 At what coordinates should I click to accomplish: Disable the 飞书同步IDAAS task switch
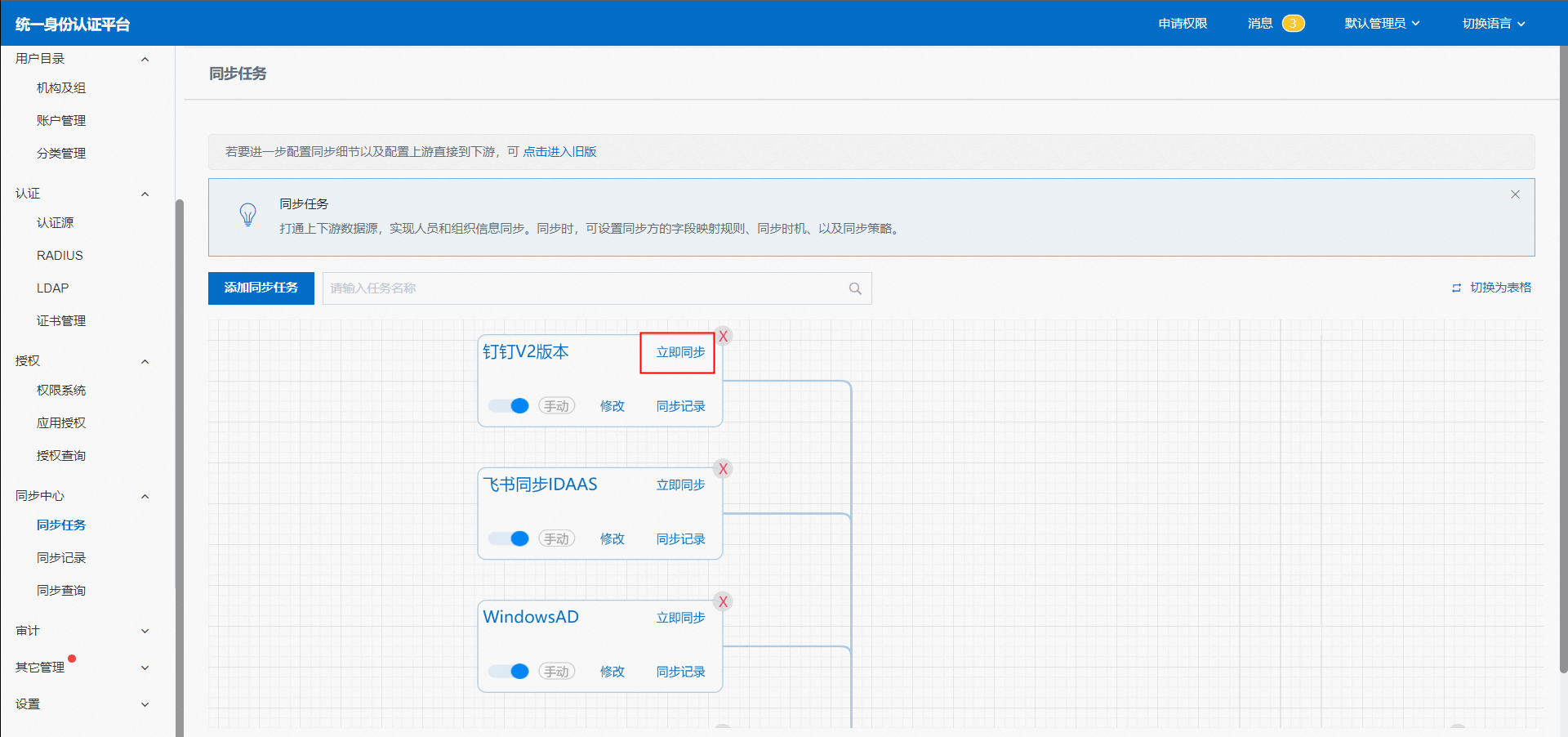click(x=509, y=538)
